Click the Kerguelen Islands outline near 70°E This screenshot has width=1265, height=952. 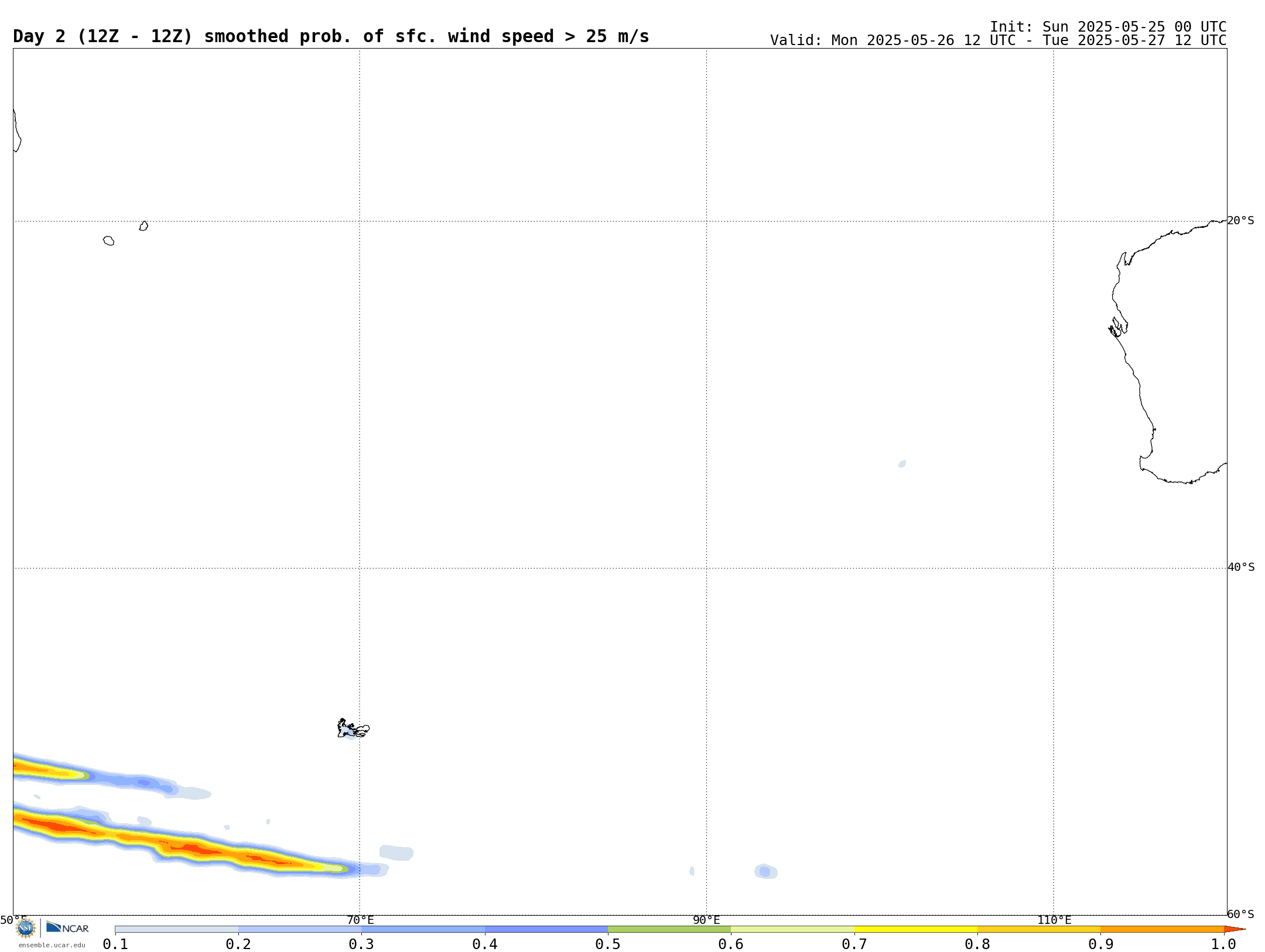tap(353, 728)
